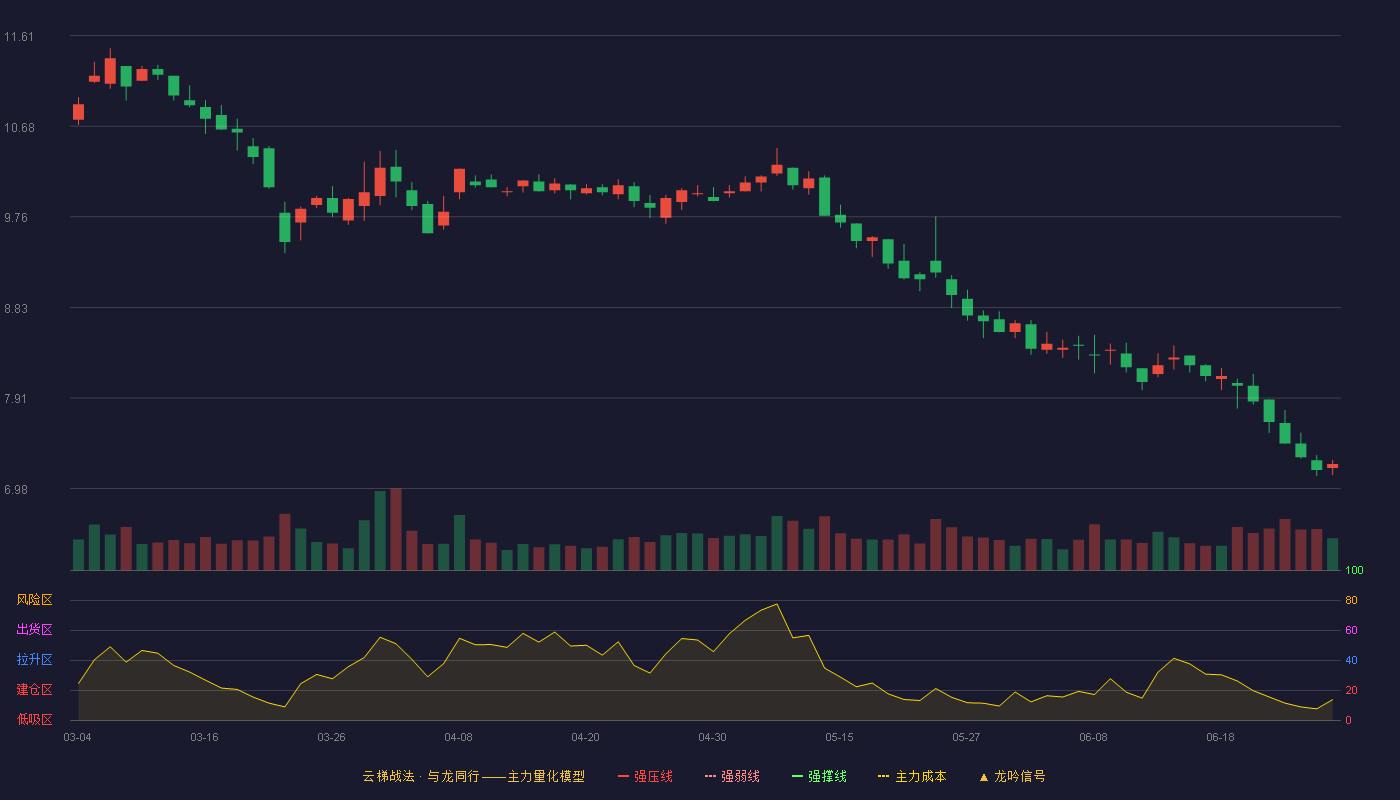Image resolution: width=1400 pixels, height=800 pixels.
Task: Select the 风险区 zone label
Action: 34,600
